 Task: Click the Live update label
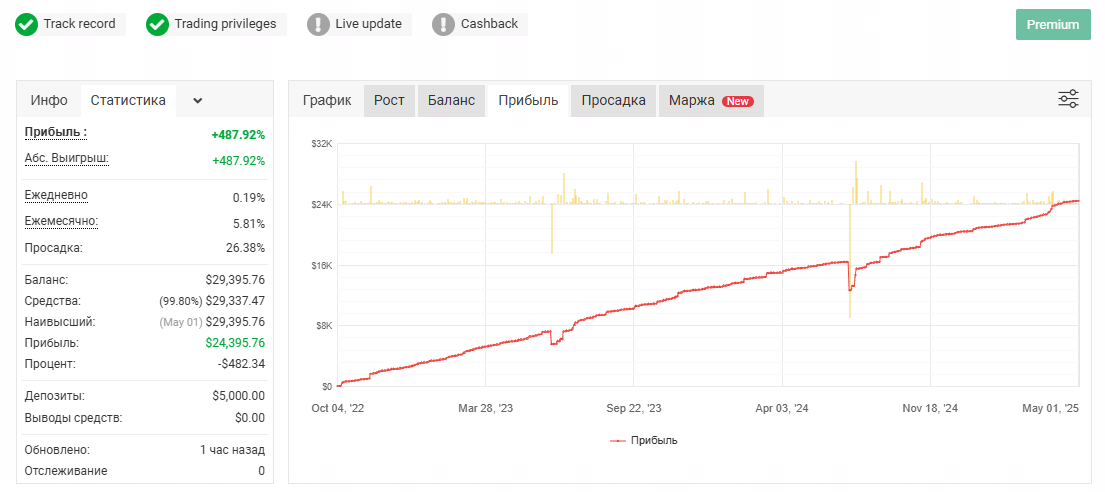point(369,24)
